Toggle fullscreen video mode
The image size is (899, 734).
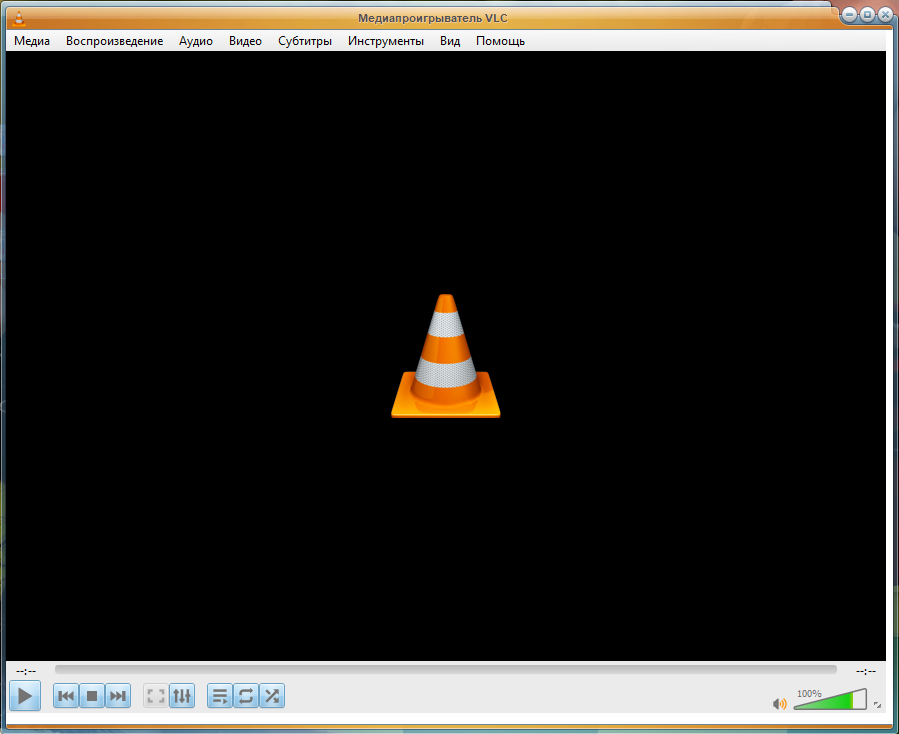pos(155,696)
